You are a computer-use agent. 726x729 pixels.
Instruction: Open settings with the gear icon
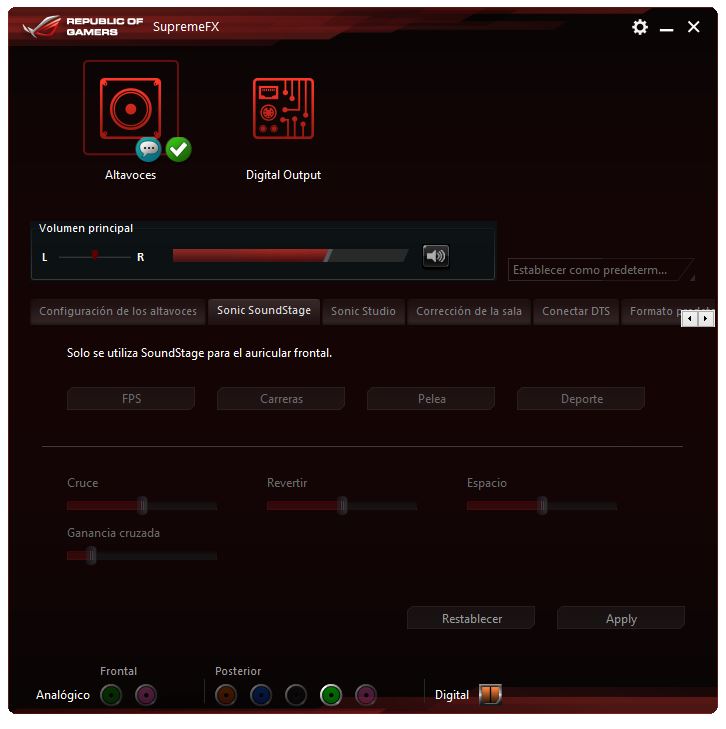pos(640,27)
